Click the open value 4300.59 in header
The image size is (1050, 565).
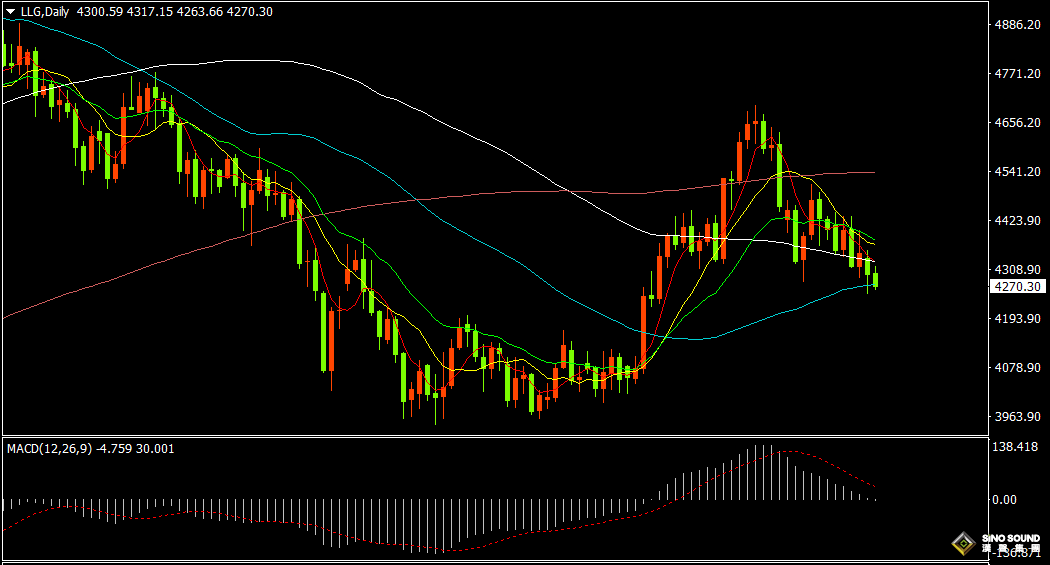coord(100,11)
